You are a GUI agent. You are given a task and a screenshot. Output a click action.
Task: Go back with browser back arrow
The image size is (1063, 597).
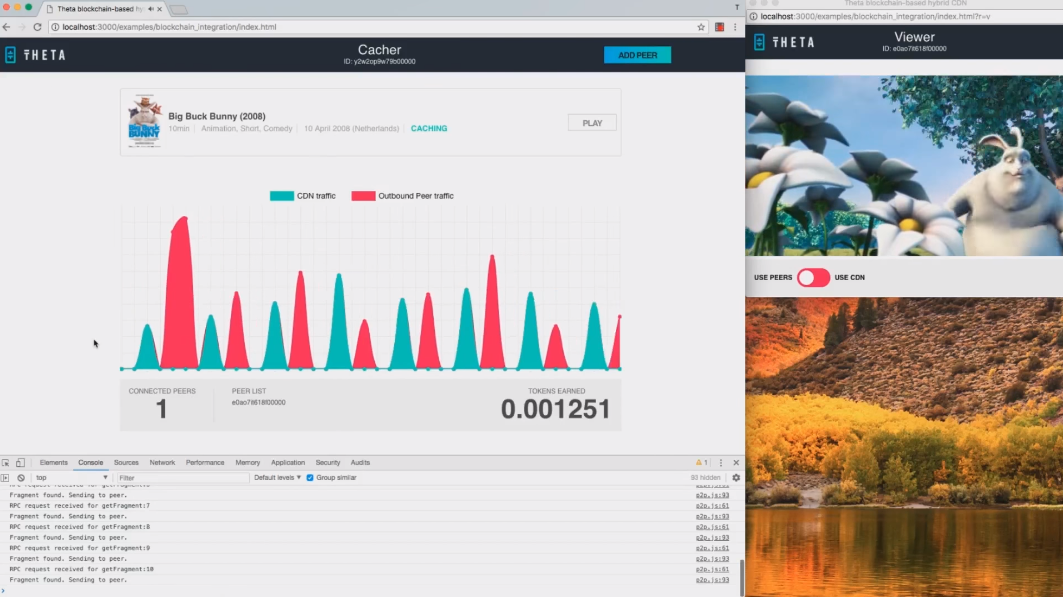click(7, 27)
